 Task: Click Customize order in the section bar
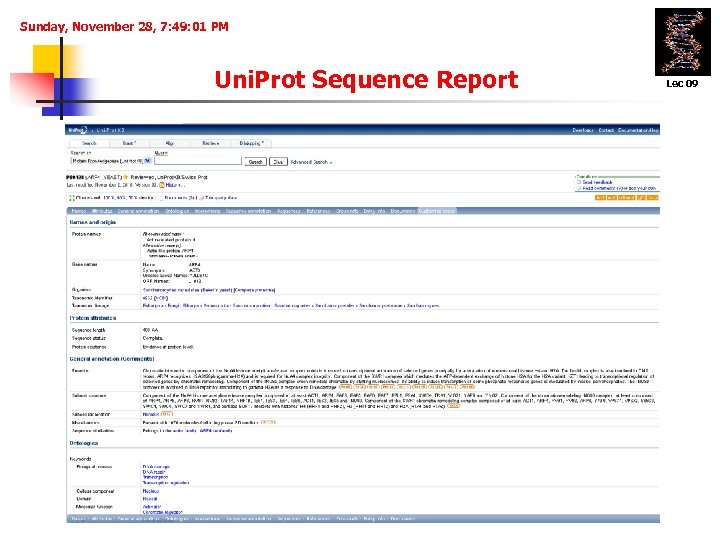click(437, 211)
